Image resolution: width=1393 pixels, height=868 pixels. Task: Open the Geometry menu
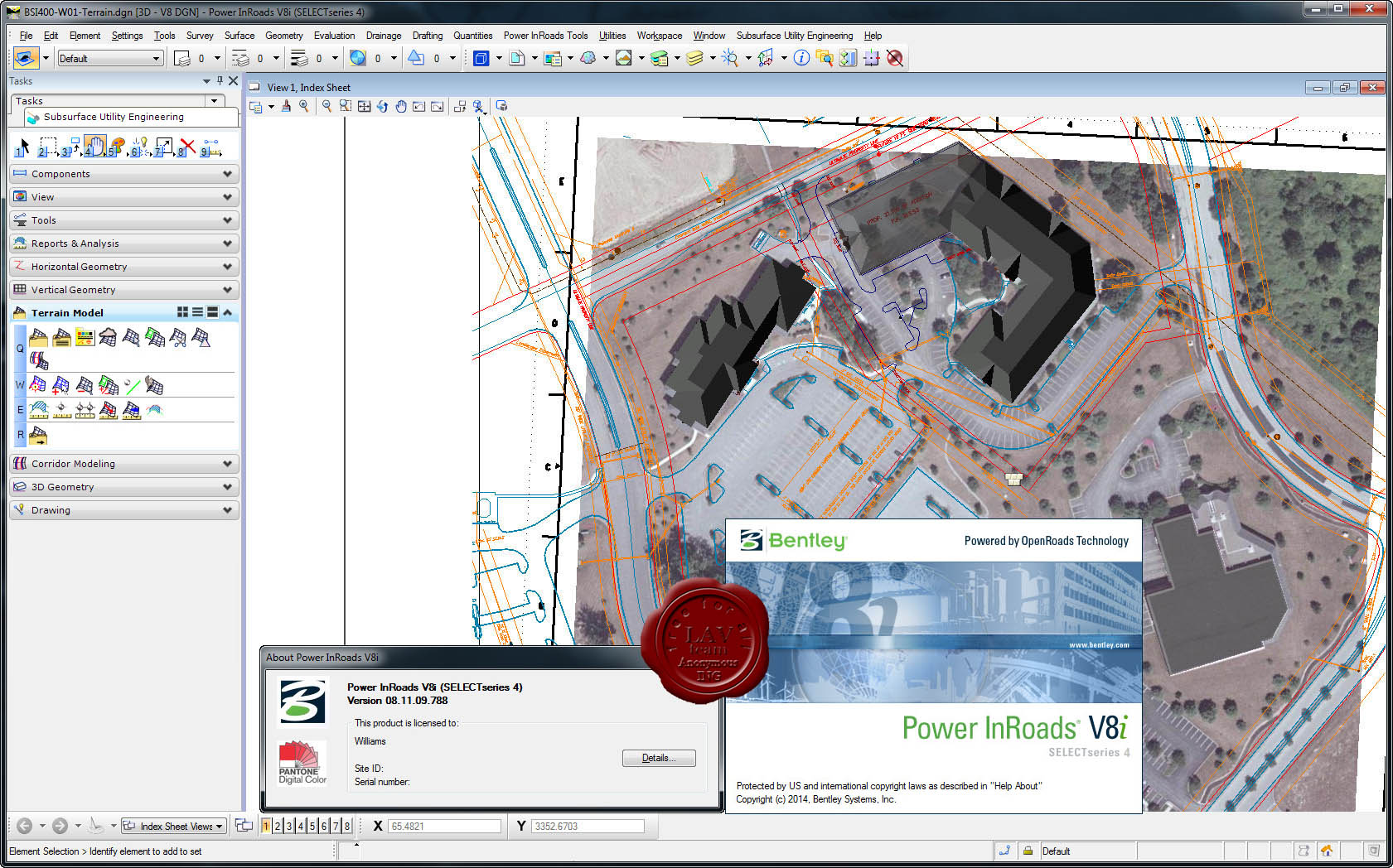284,36
